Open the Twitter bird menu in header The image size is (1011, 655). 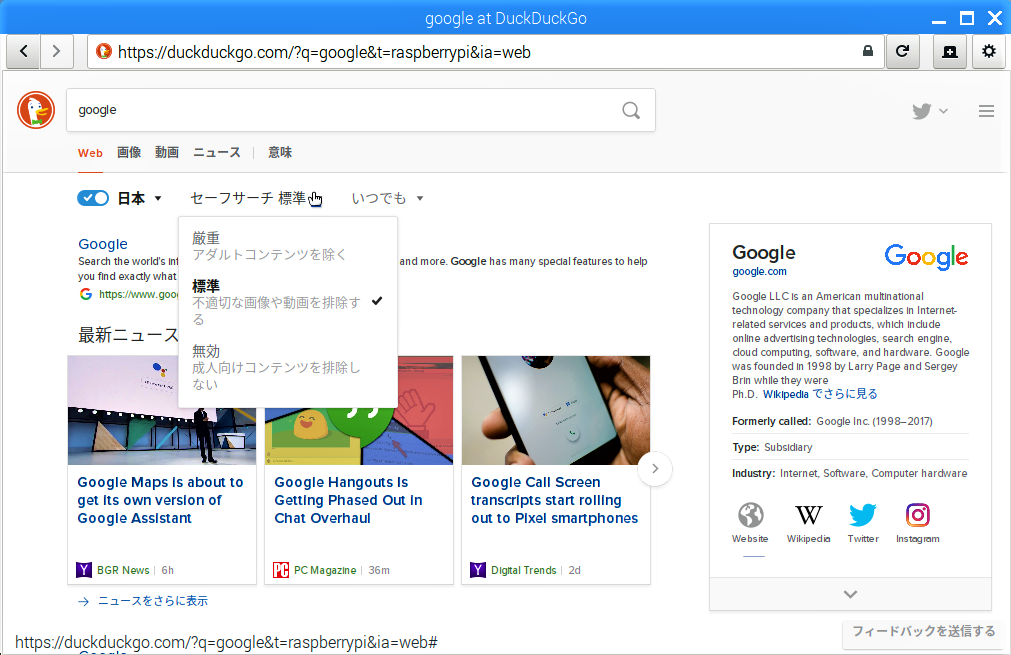point(929,111)
